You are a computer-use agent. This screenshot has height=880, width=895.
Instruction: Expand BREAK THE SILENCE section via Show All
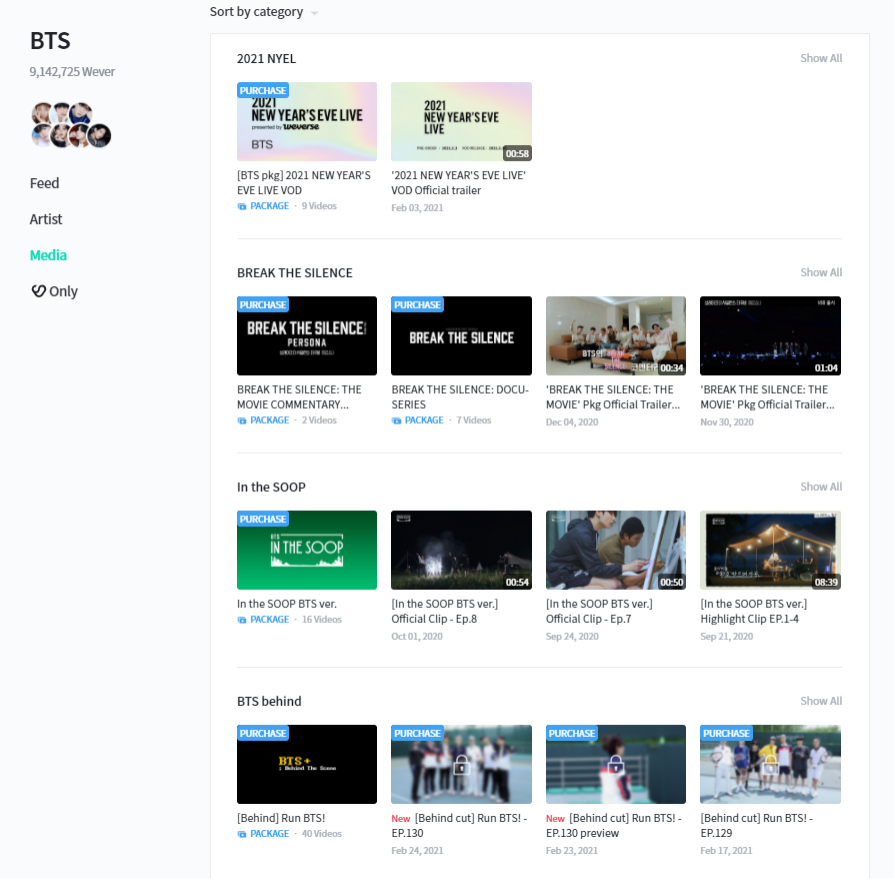coord(820,272)
